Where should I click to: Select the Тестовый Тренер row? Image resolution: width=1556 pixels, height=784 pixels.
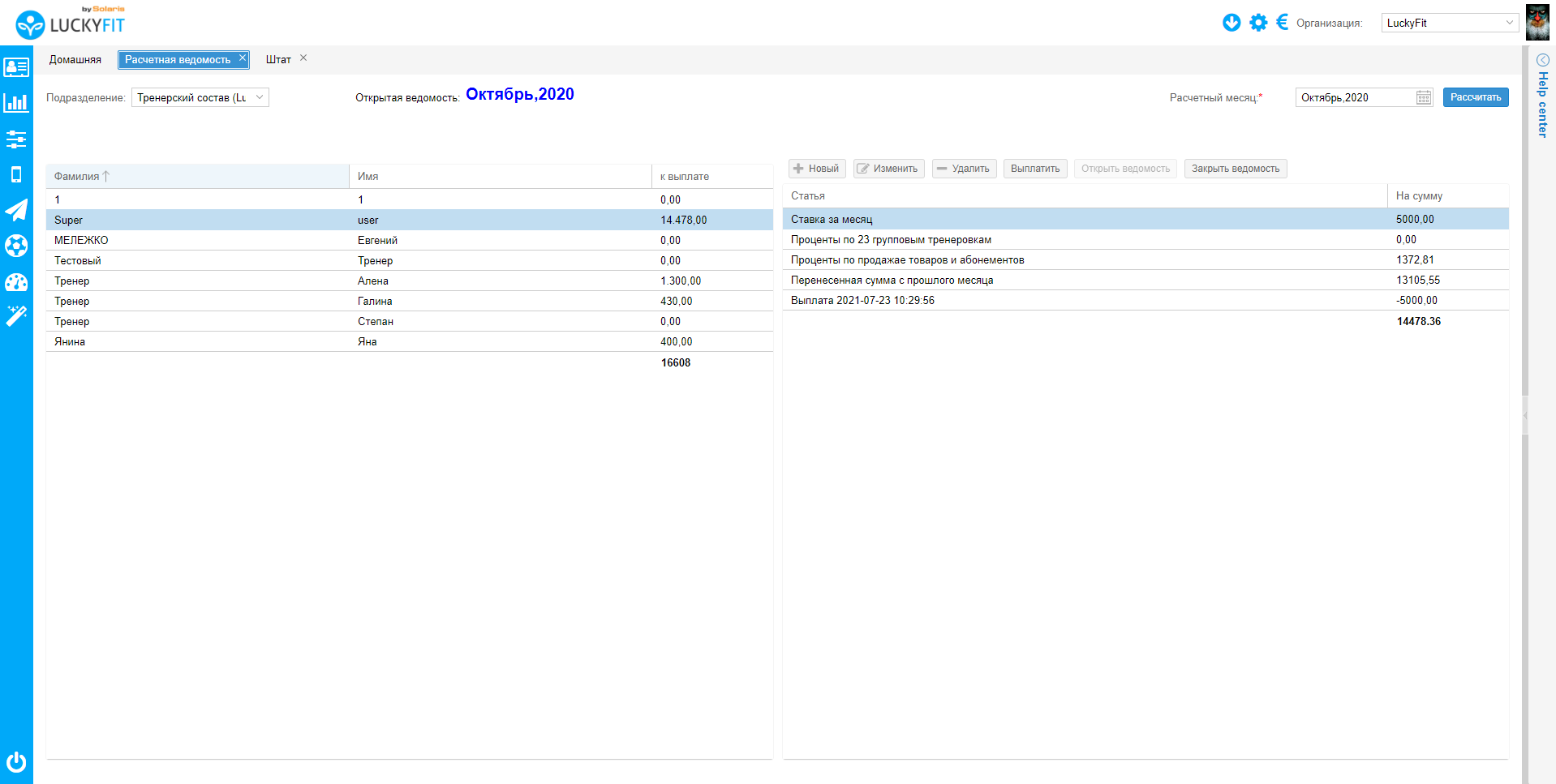pyautogui.click(x=410, y=260)
